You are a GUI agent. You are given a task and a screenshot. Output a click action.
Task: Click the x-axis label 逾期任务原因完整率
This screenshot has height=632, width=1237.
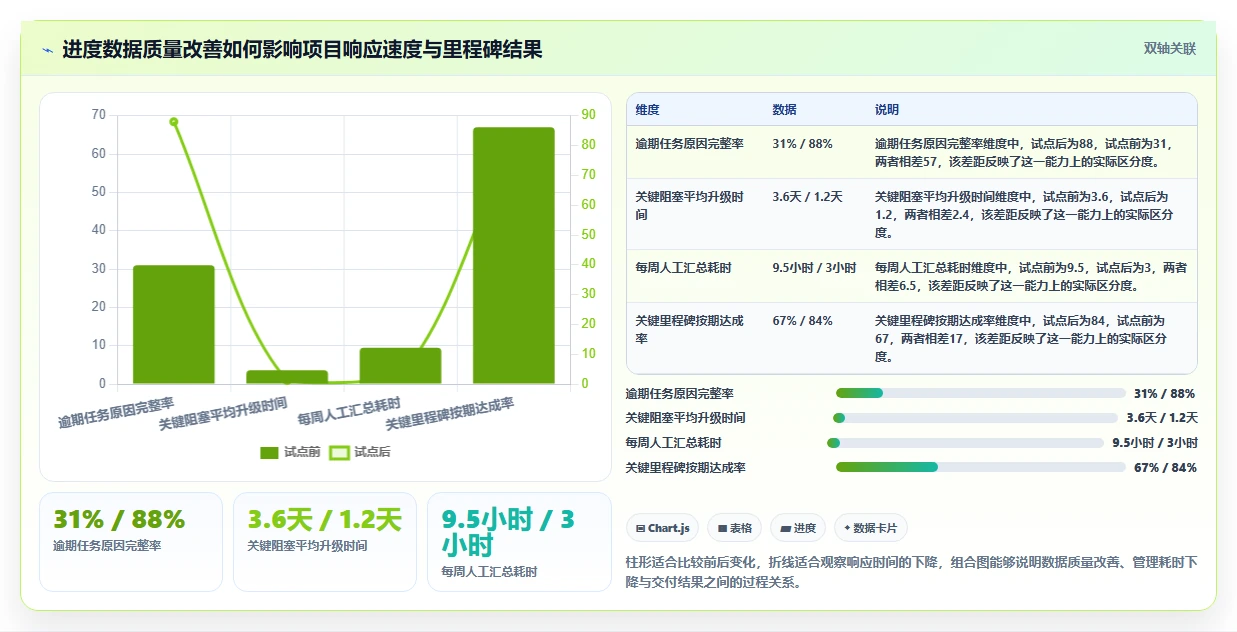pyautogui.click(x=116, y=413)
